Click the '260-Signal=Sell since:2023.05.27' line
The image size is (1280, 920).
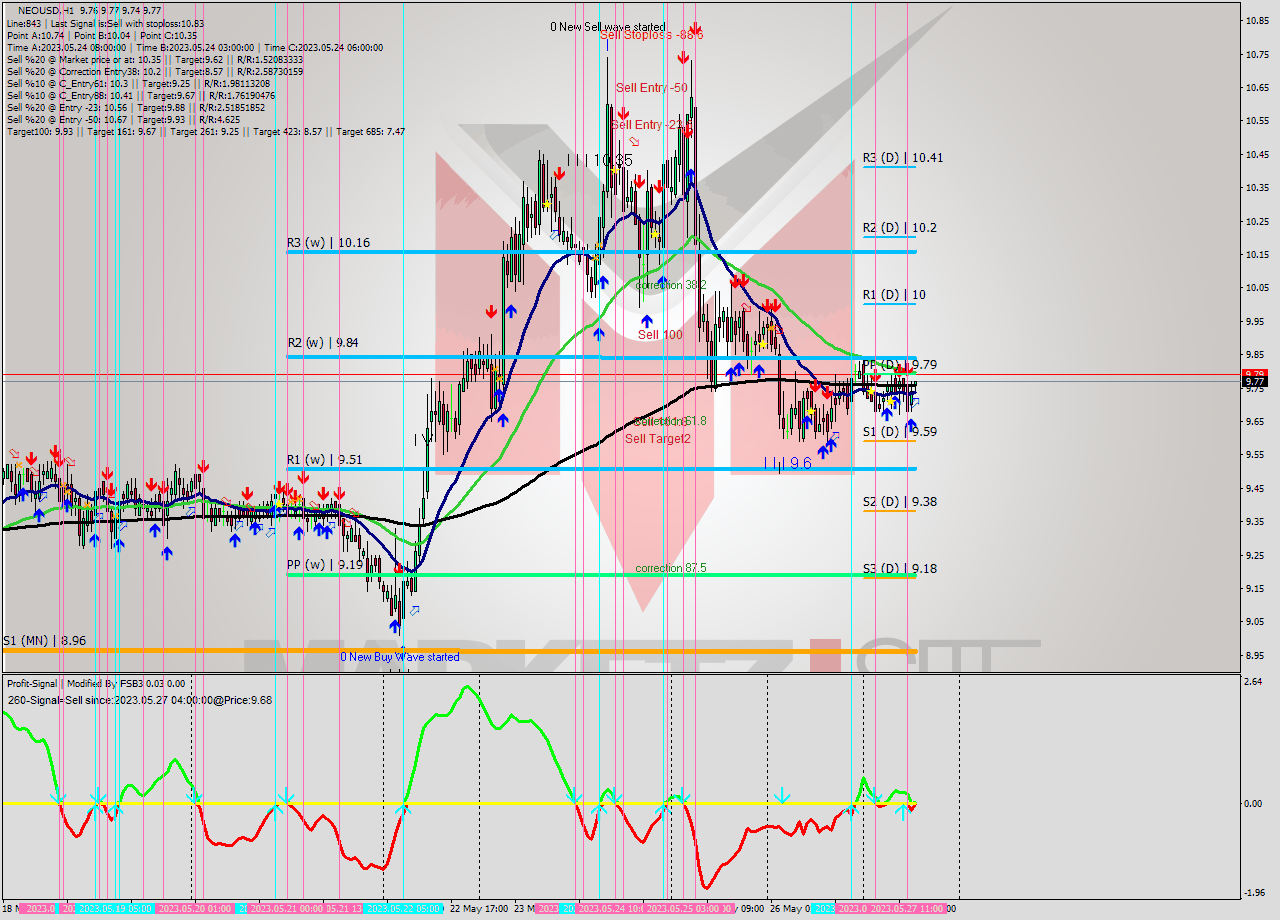[140, 700]
